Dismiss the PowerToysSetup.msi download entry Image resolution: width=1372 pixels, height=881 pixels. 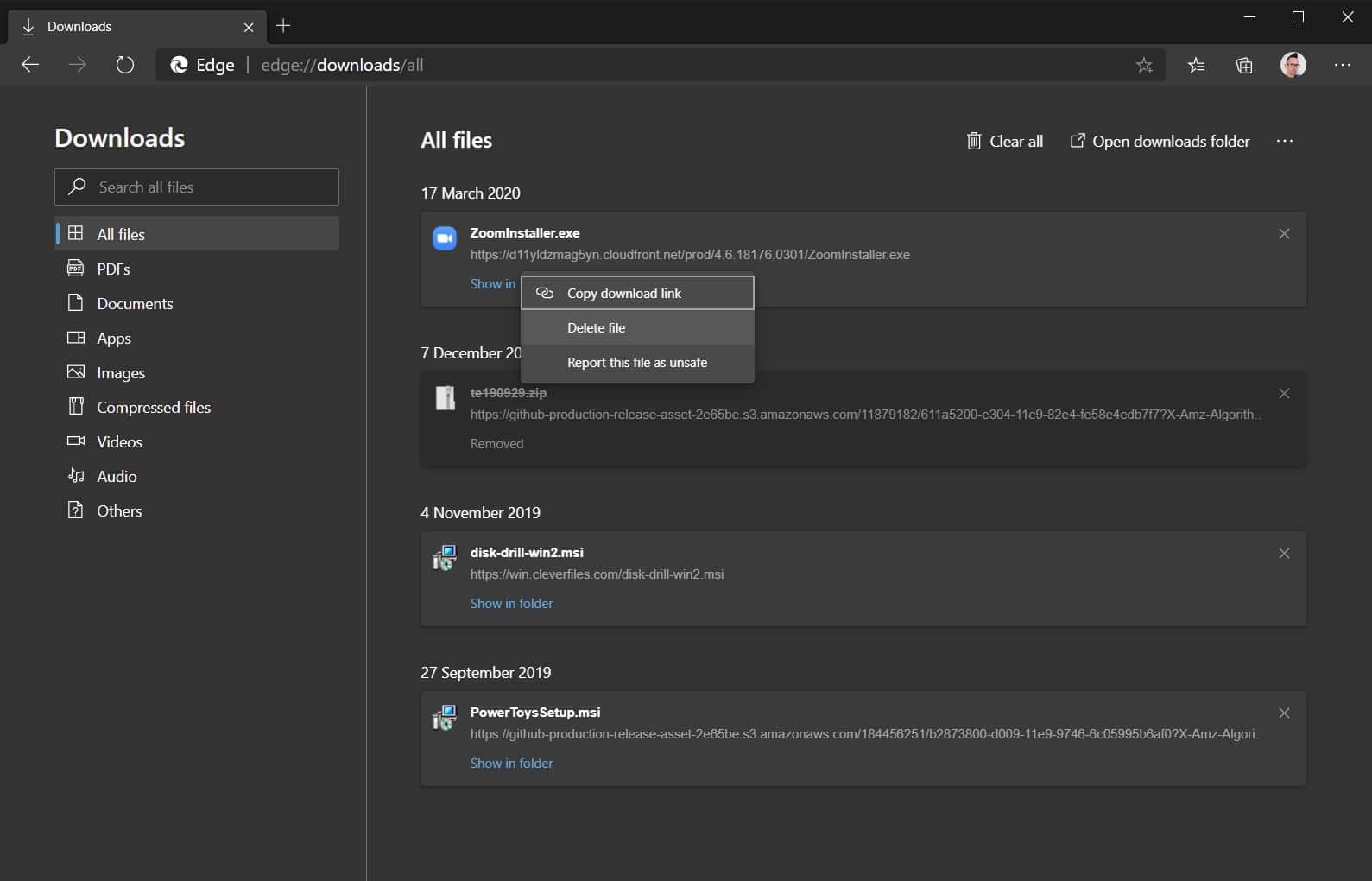tap(1284, 713)
